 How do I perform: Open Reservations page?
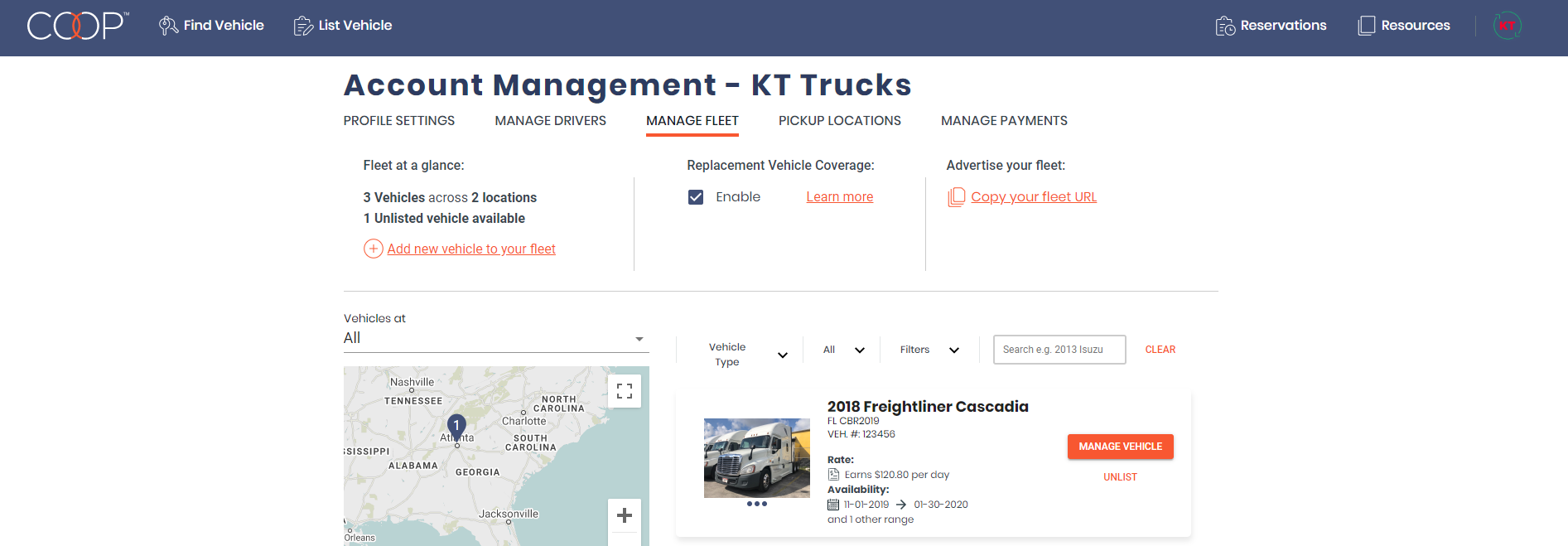point(1271,26)
